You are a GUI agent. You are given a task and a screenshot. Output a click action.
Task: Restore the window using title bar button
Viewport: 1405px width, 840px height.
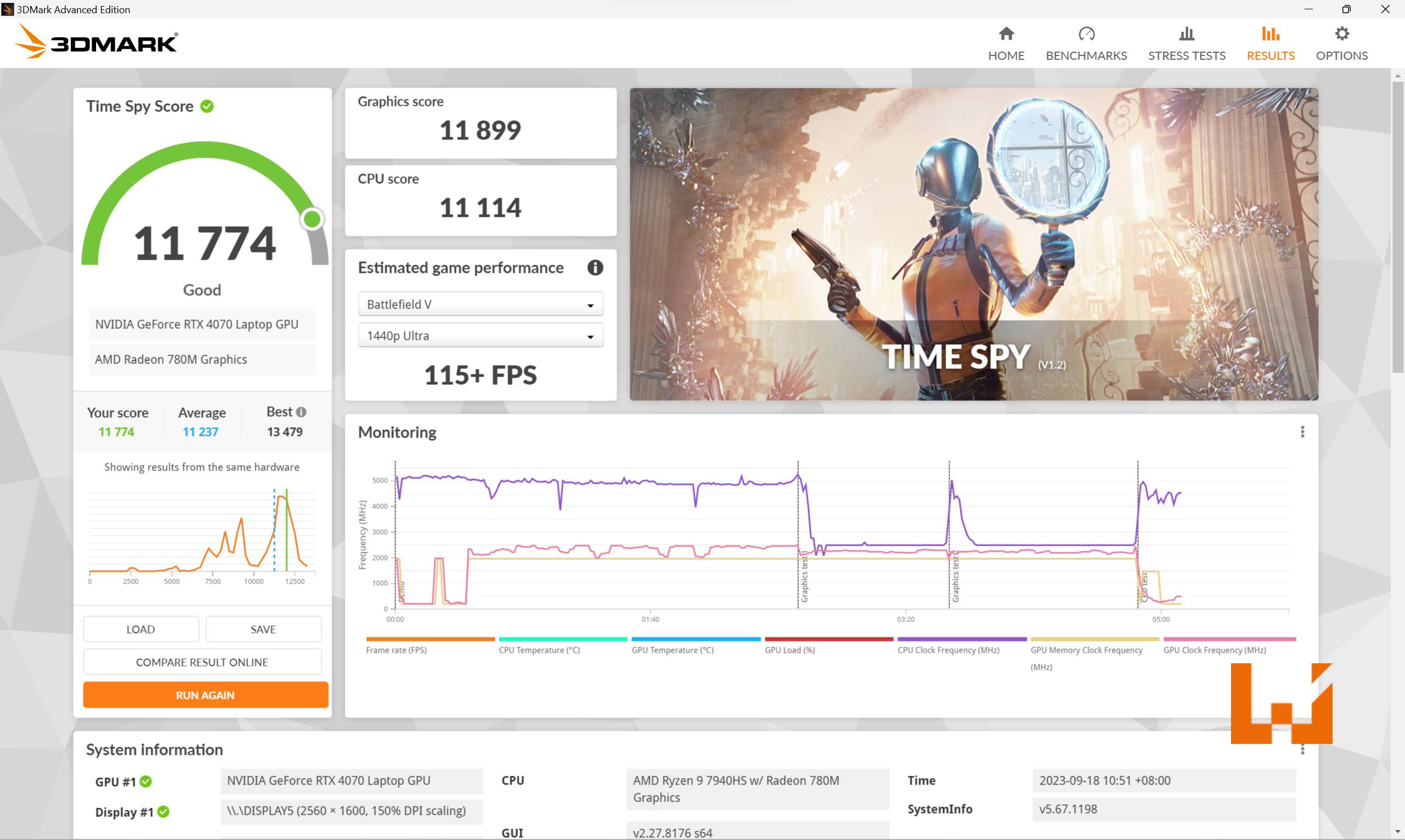(1346, 9)
